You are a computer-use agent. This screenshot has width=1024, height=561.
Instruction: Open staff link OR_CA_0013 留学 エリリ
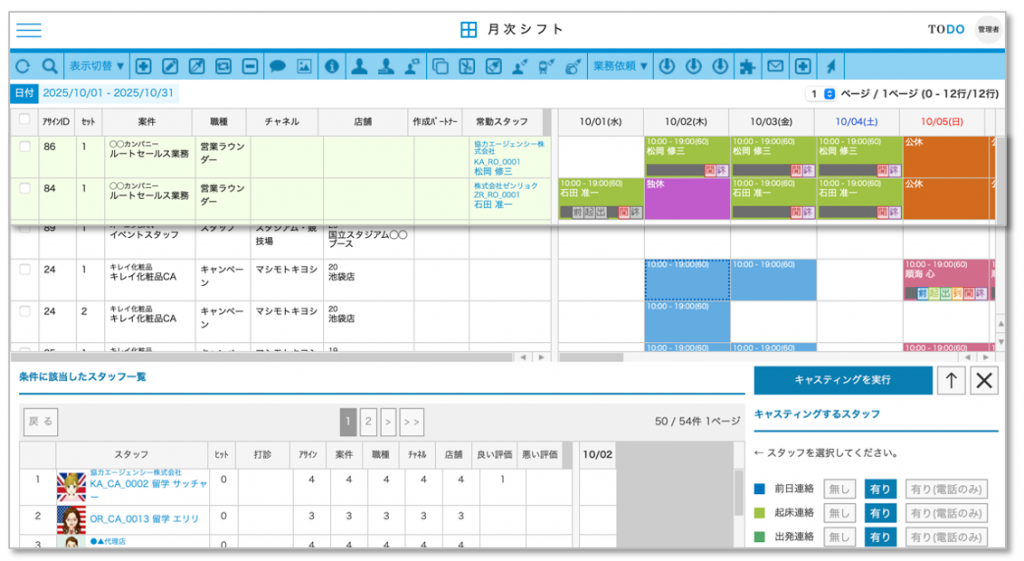point(143,519)
